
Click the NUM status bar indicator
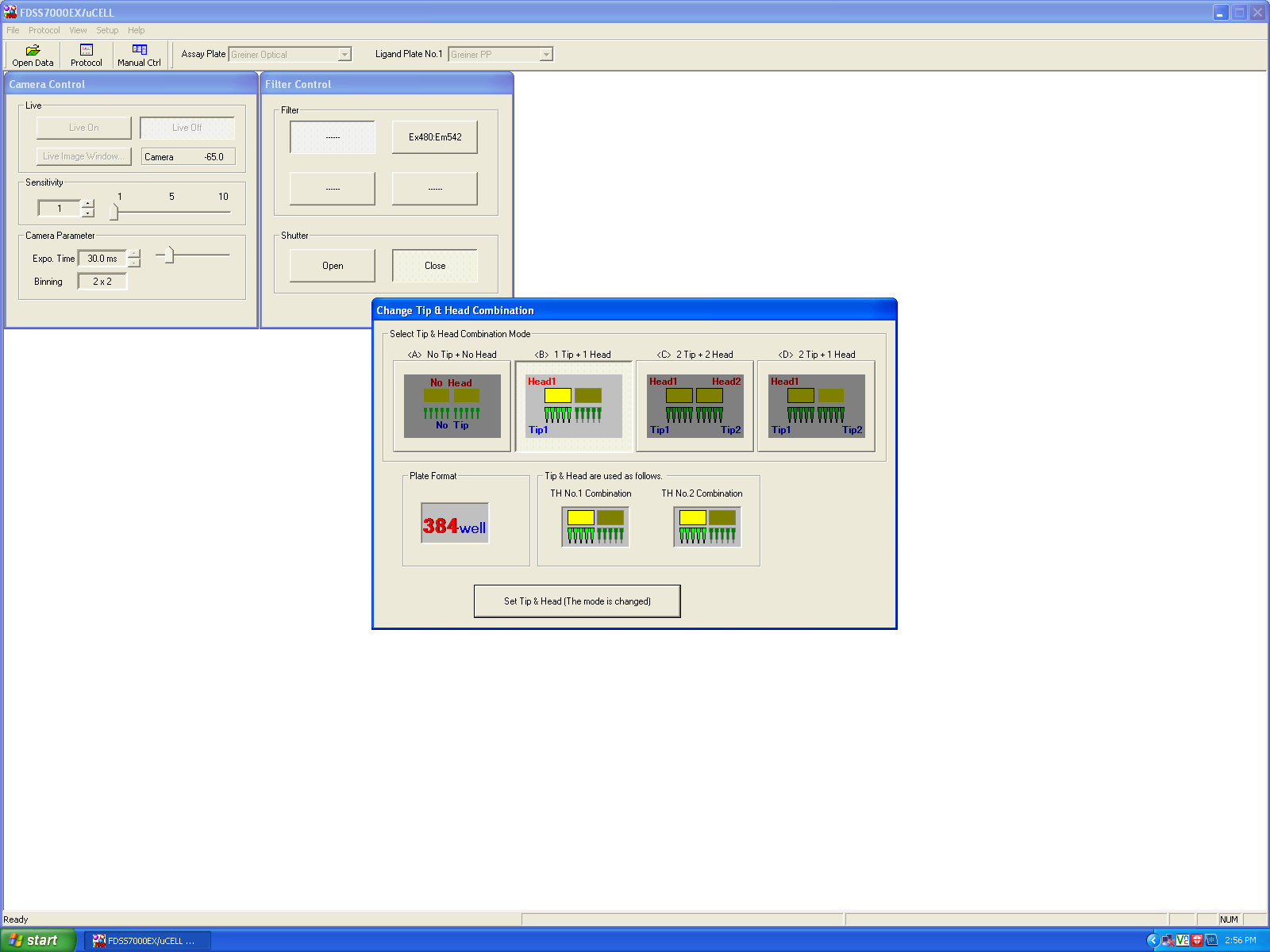[x=1229, y=919]
